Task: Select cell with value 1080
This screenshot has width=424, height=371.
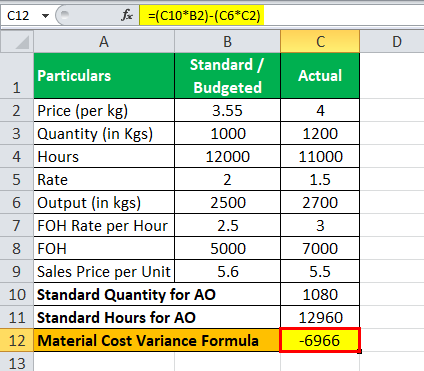Action: pos(320,294)
